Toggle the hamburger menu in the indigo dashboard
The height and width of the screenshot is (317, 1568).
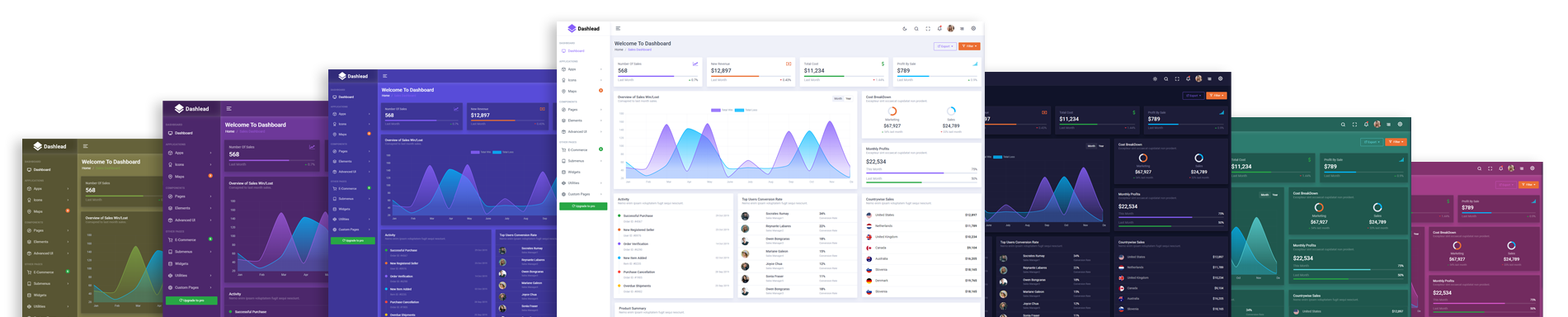click(x=384, y=76)
